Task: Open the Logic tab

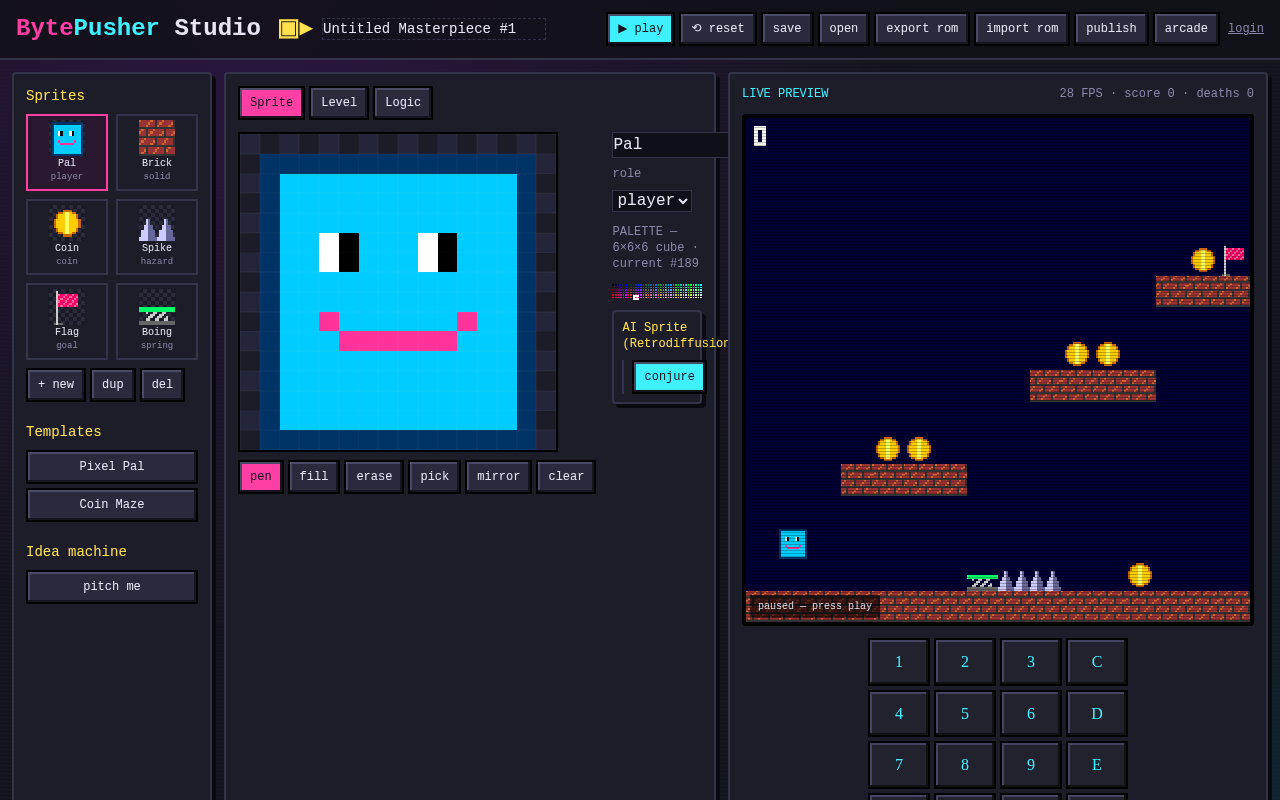Action: coord(403,103)
